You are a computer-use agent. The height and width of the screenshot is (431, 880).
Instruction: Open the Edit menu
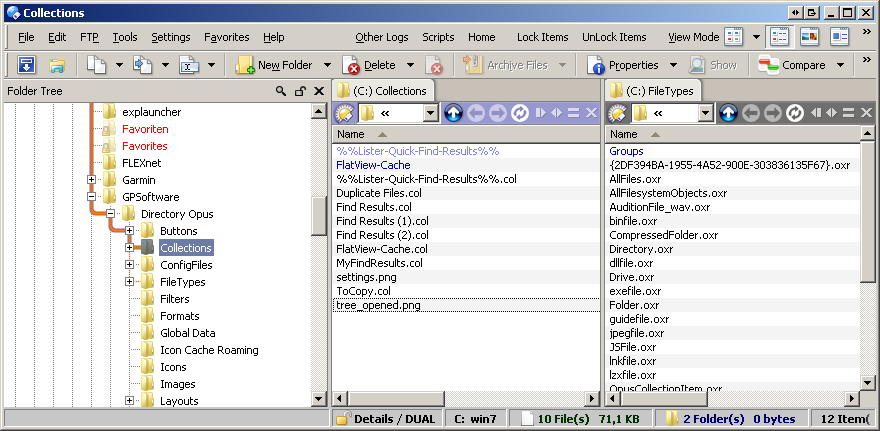tap(57, 37)
